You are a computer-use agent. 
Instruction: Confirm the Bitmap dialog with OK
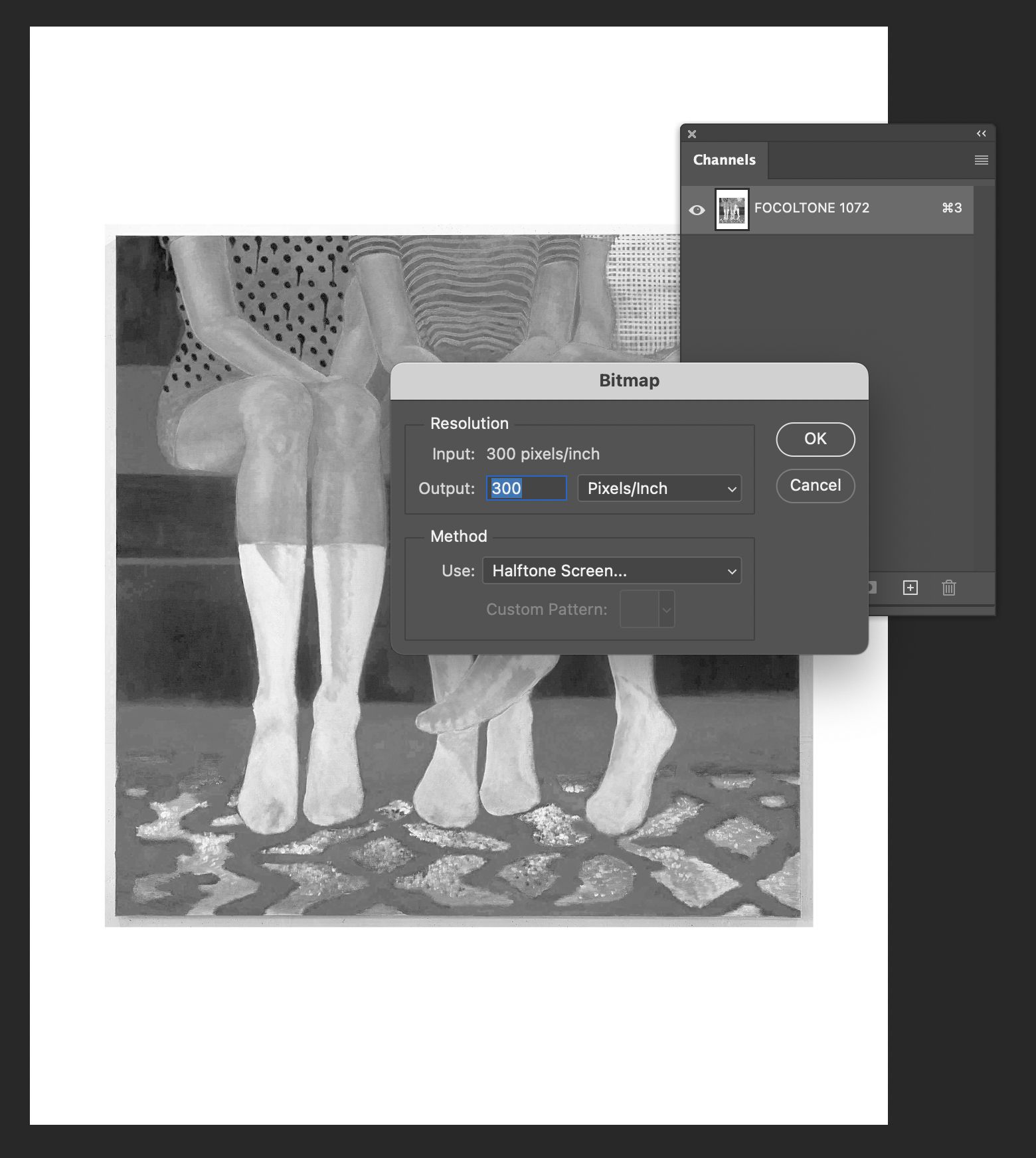[816, 439]
